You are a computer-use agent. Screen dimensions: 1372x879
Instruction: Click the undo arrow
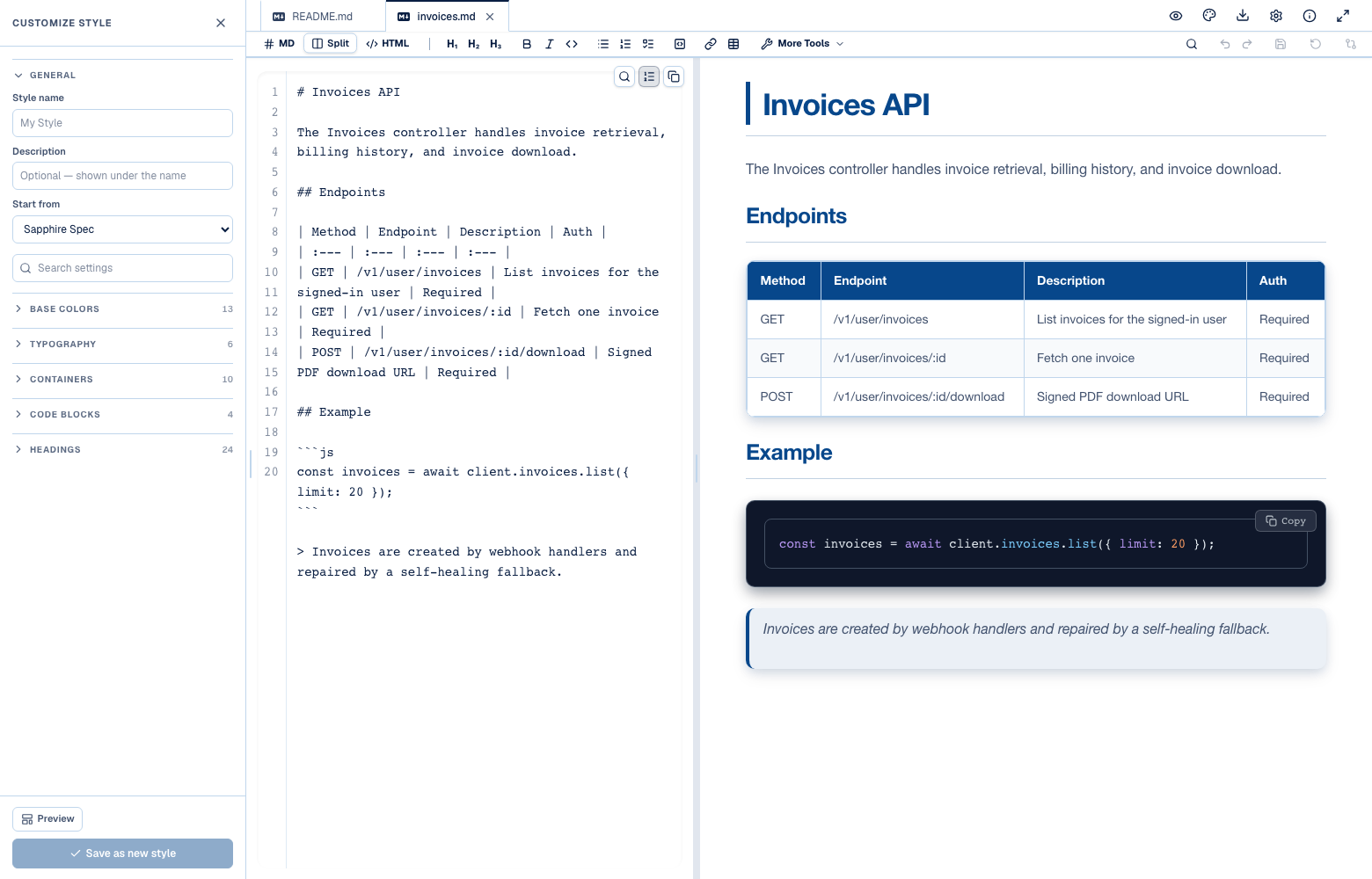point(1225,44)
